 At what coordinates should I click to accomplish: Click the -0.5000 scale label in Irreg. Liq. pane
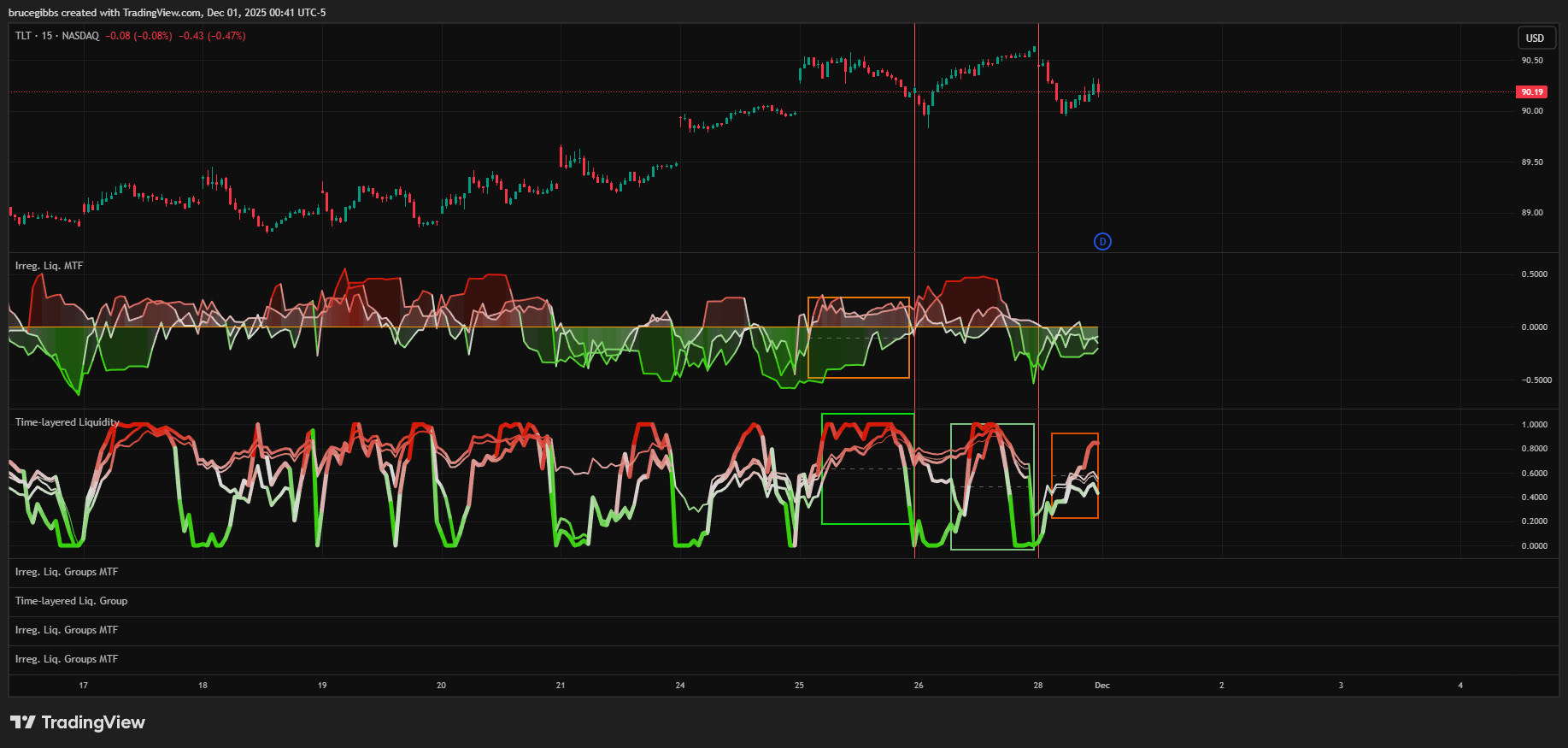[x=1536, y=380]
